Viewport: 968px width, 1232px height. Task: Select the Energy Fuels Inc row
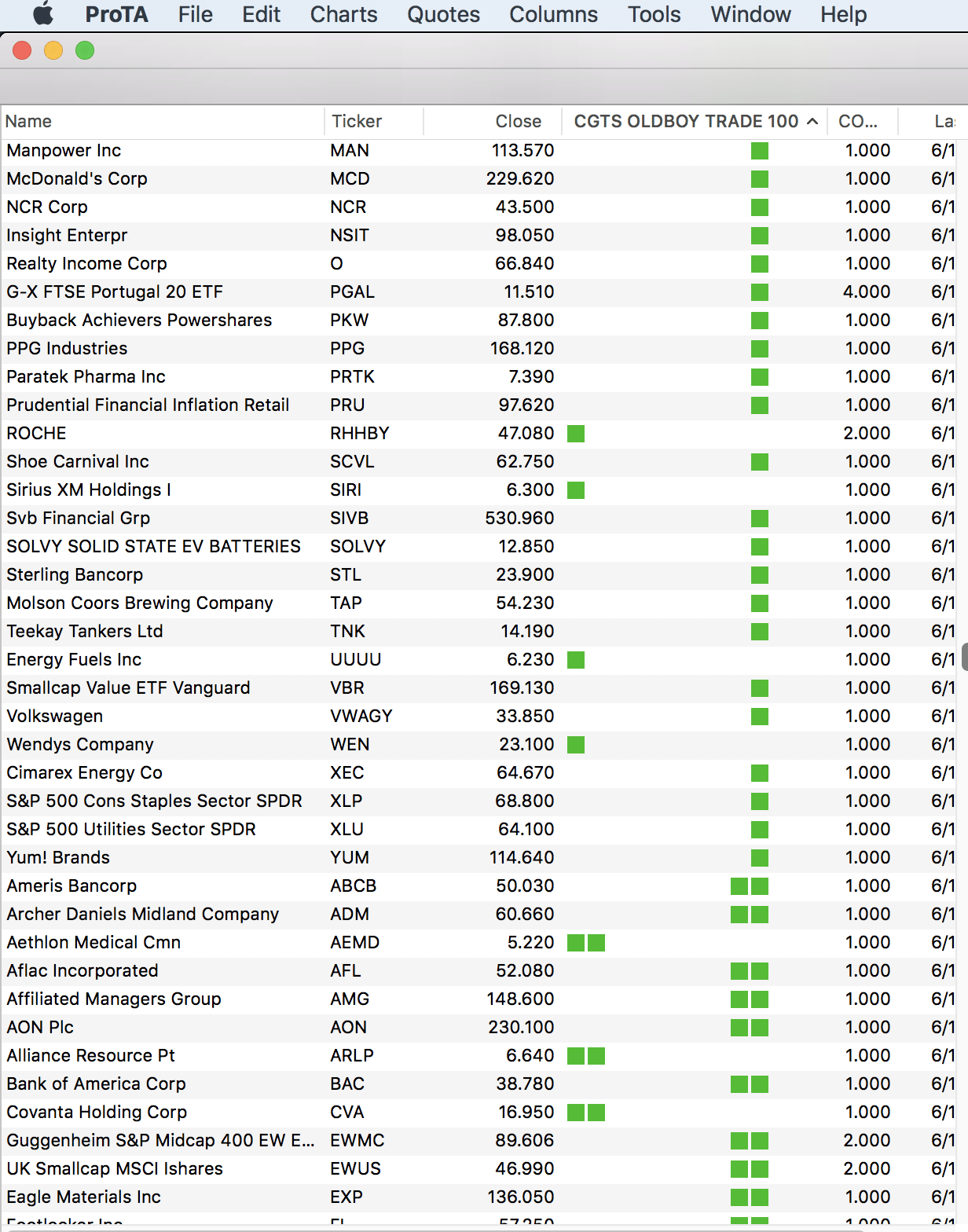(478, 660)
